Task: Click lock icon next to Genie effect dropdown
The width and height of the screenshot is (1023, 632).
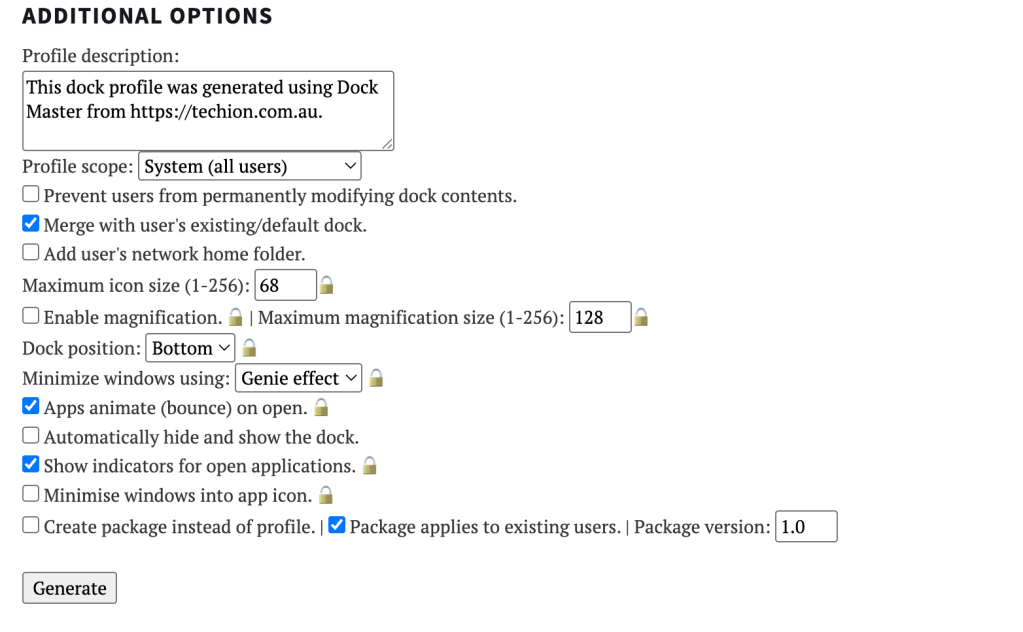Action: pyautogui.click(x=376, y=378)
